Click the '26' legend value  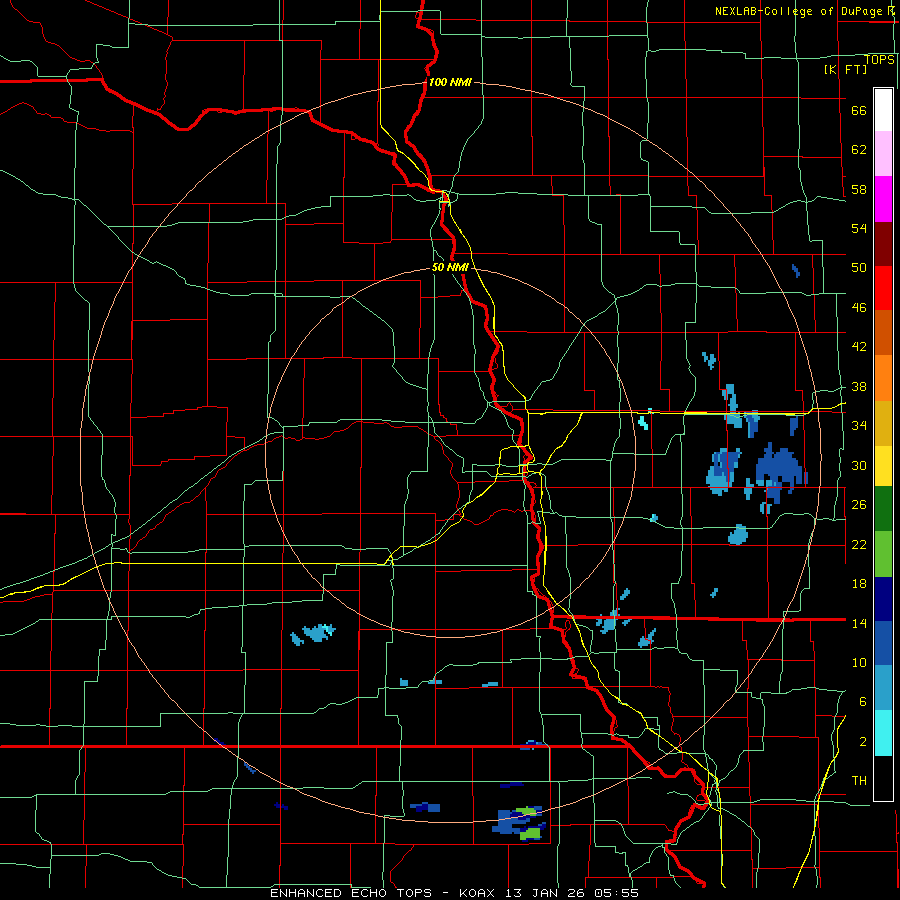click(859, 505)
